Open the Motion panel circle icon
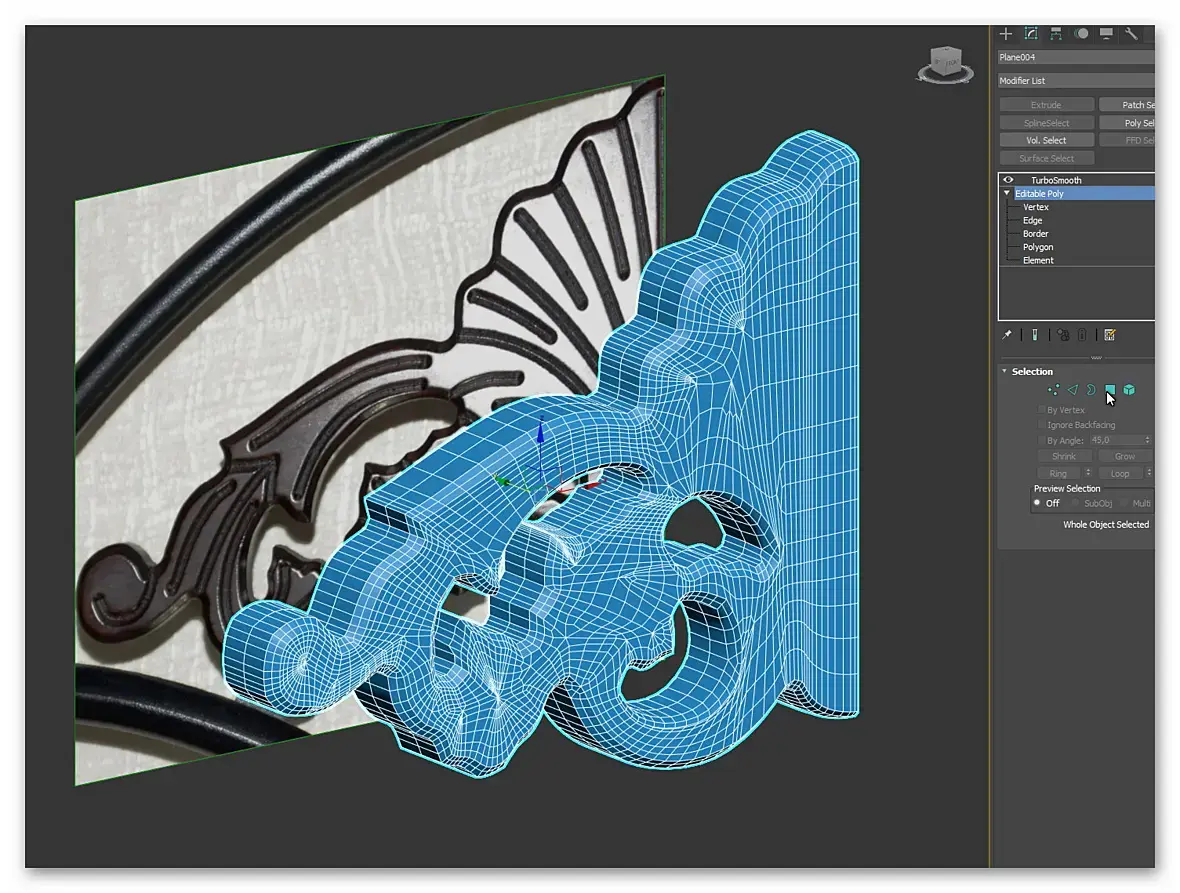This screenshot has width=1180, height=893. [x=1081, y=34]
